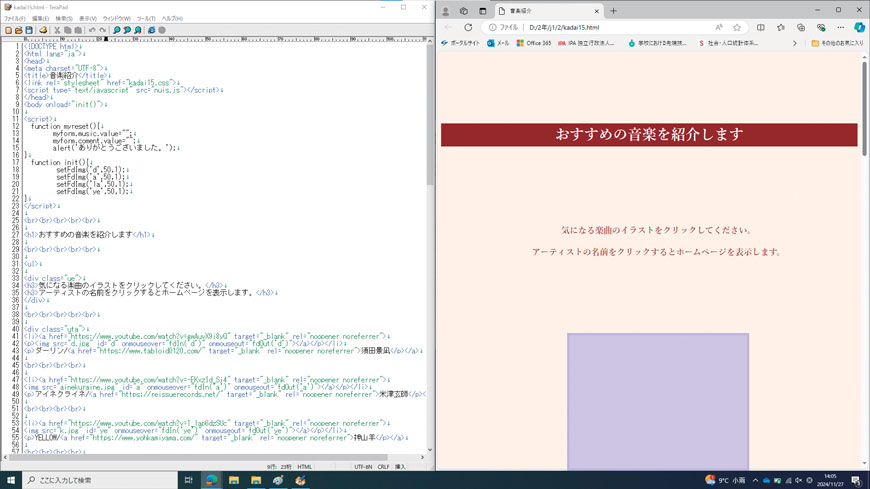Viewport: 870px width, 489px height.
Task: Open the Edge Copilot sidebar icon
Action: click(859, 28)
